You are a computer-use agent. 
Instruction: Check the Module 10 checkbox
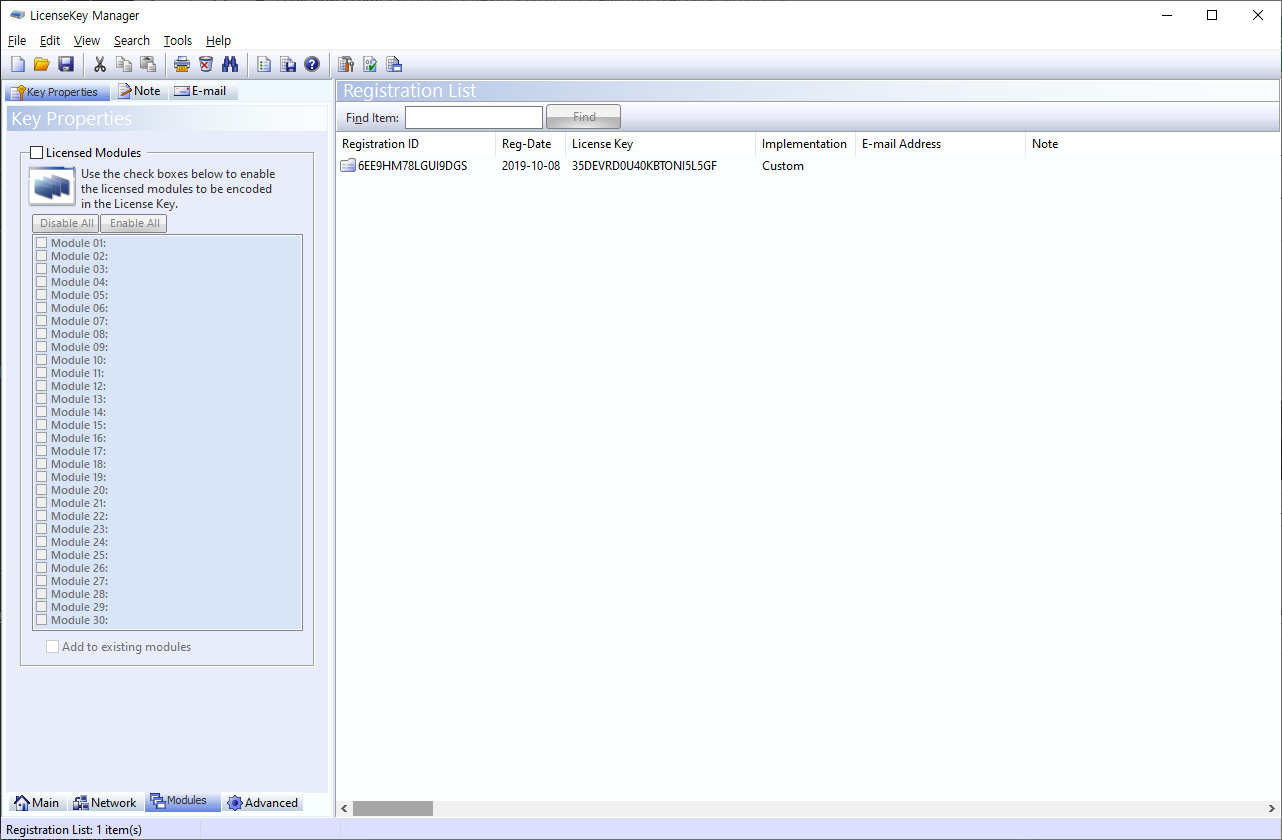(42, 360)
